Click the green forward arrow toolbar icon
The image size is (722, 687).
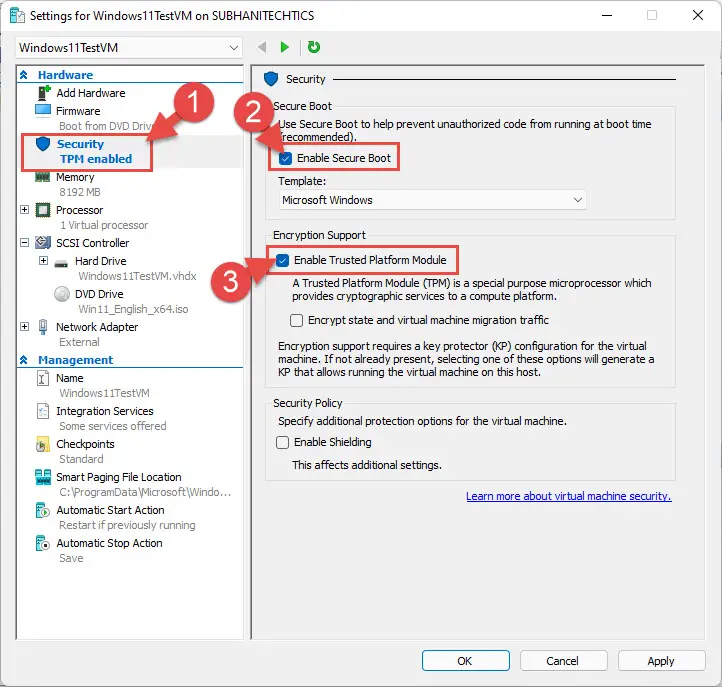pyautogui.click(x=285, y=47)
